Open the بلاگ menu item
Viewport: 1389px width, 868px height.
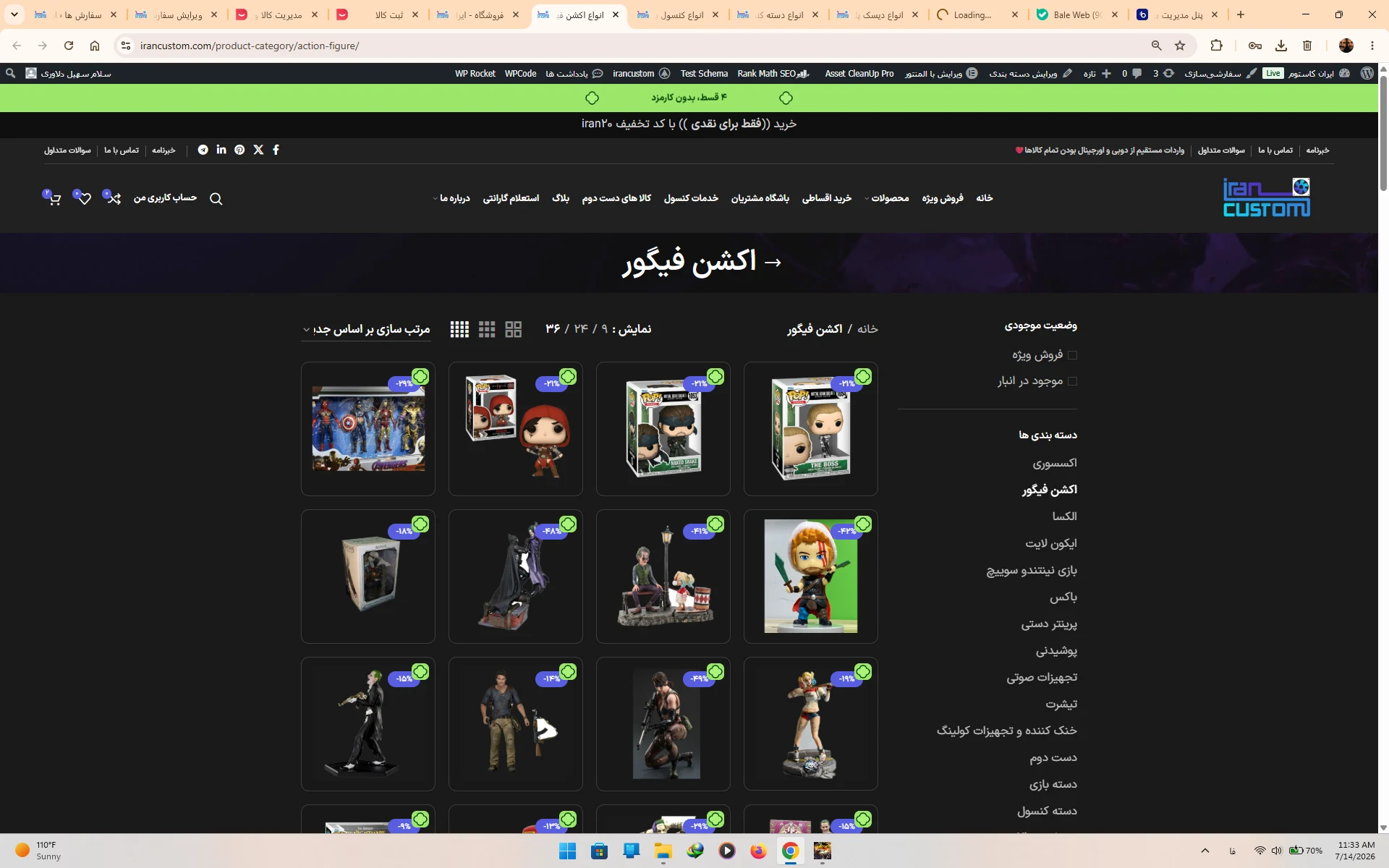tap(561, 198)
